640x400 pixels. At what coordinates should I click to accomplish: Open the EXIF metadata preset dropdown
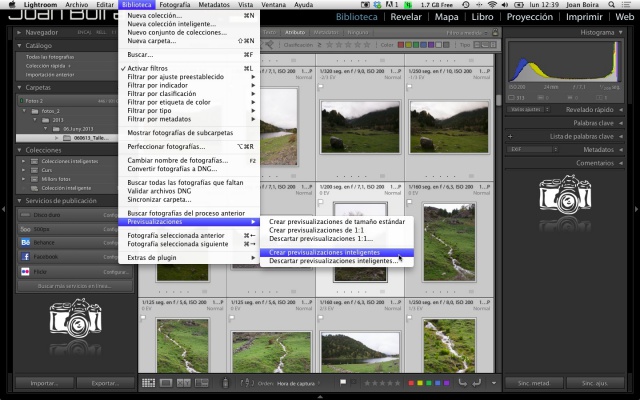coord(533,149)
